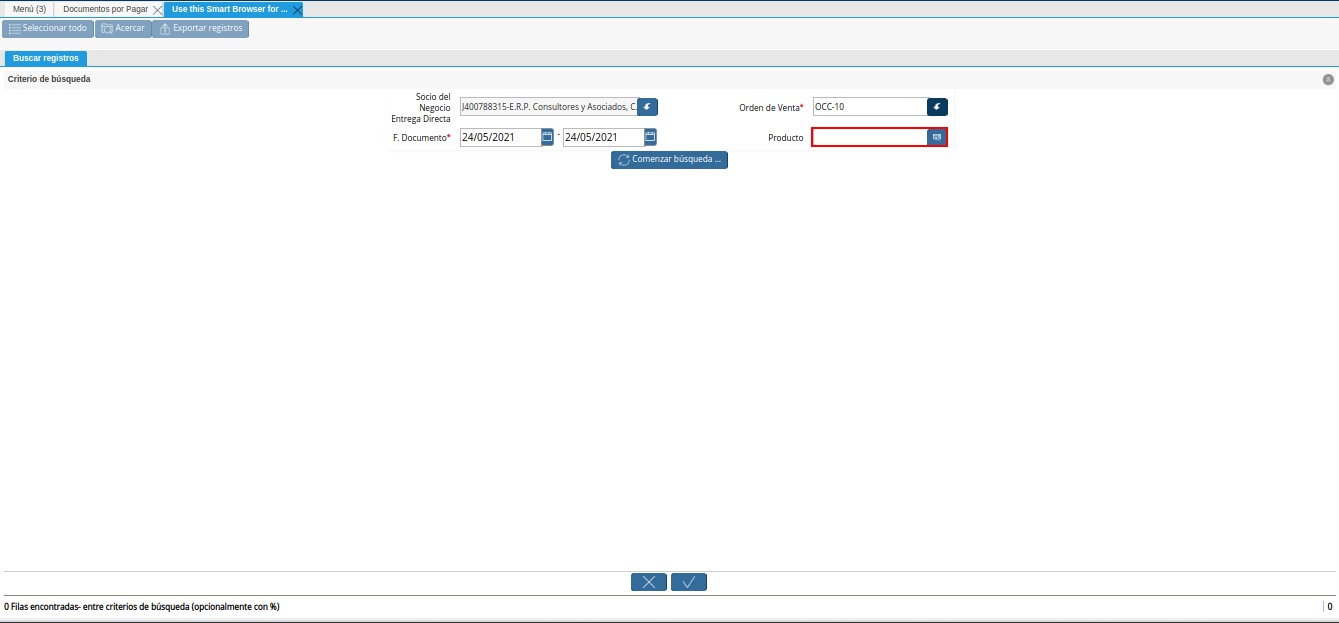This screenshot has height=623, width=1339.
Task: Open the Menú (3) tab
Action: coord(29,9)
